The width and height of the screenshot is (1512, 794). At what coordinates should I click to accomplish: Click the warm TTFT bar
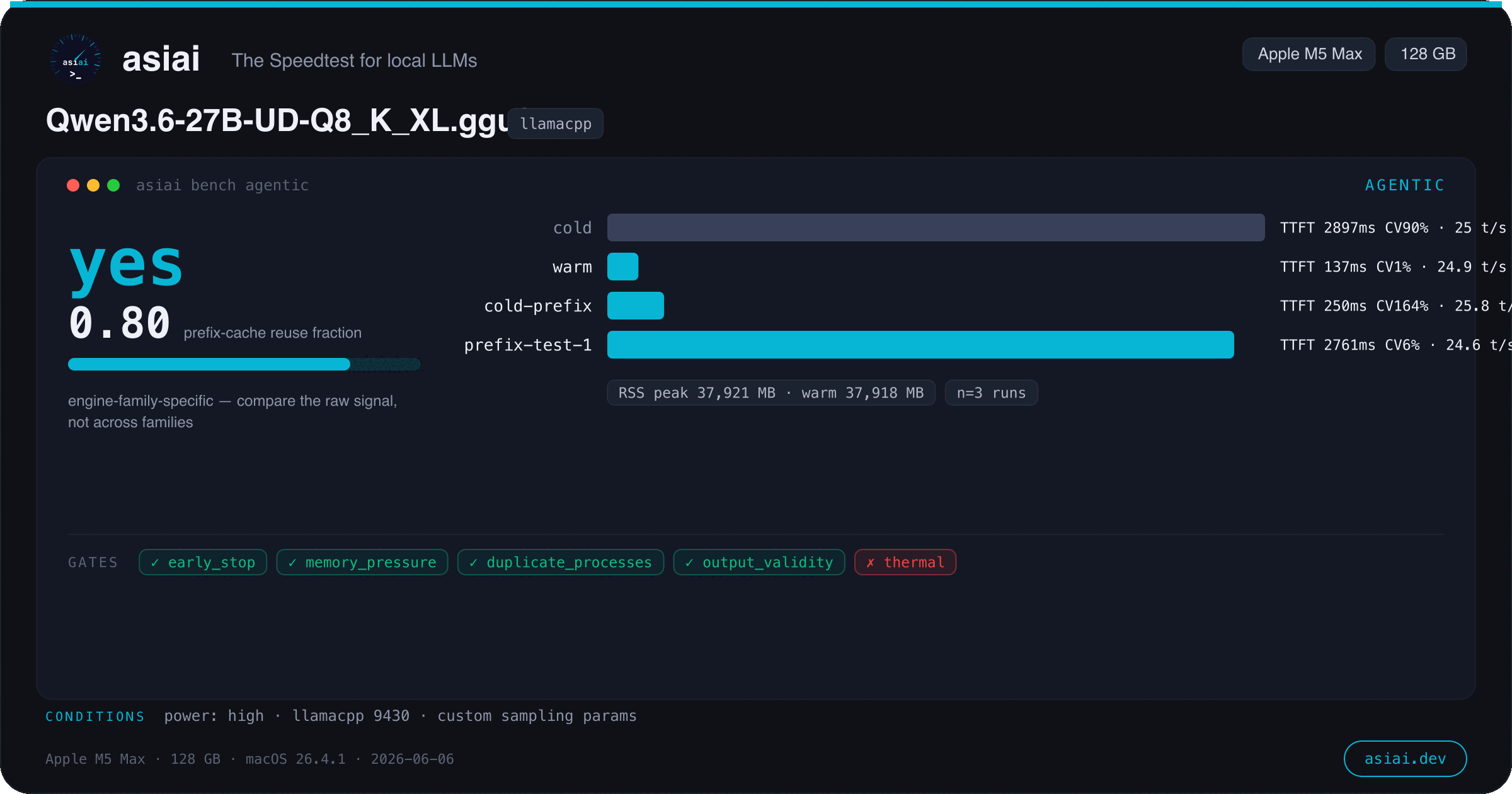(623, 267)
